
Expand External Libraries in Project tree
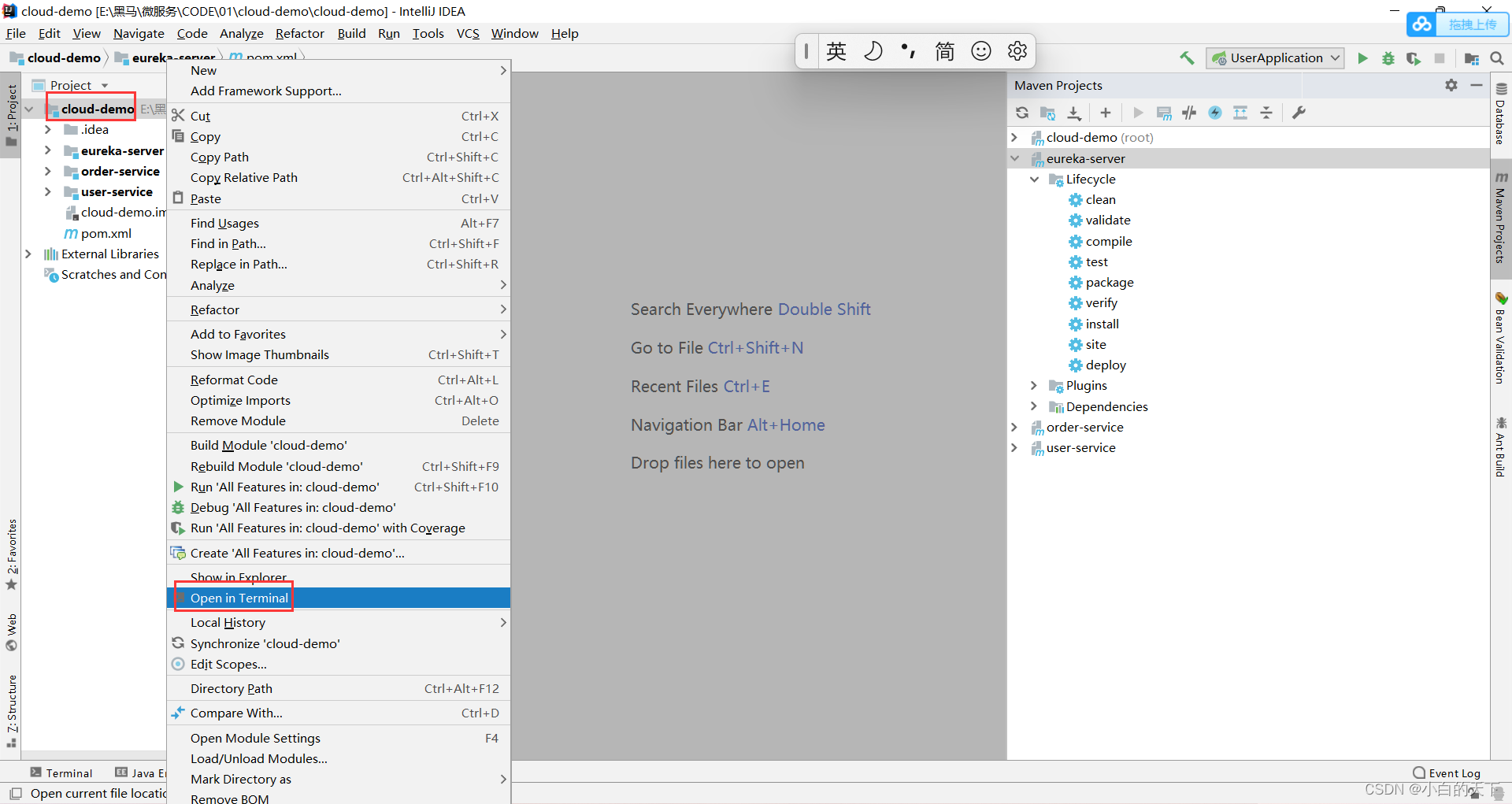coord(28,254)
